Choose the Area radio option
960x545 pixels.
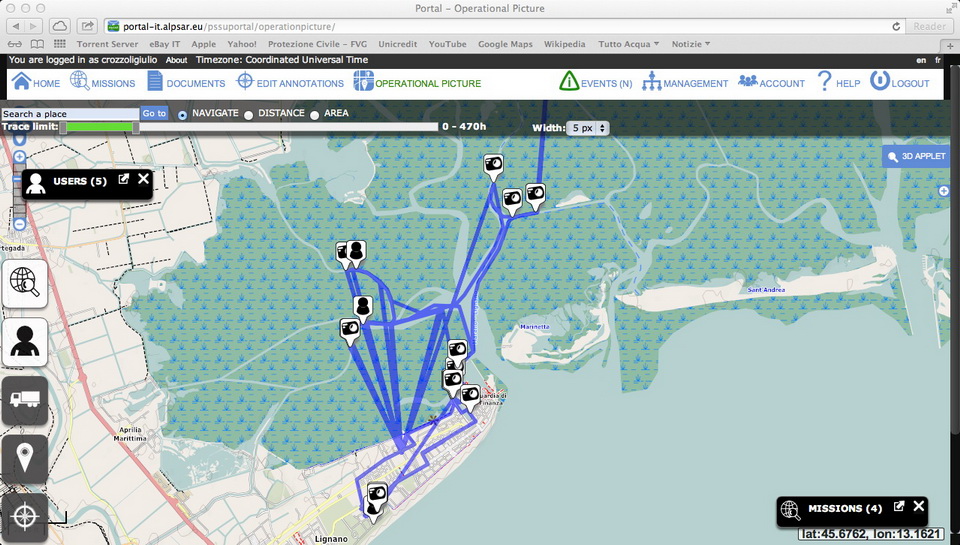click(x=315, y=115)
